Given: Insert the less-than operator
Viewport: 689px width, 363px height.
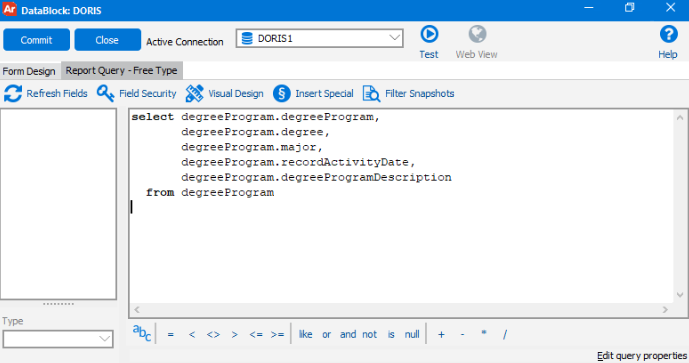Looking at the screenshot, I should (x=192, y=335).
